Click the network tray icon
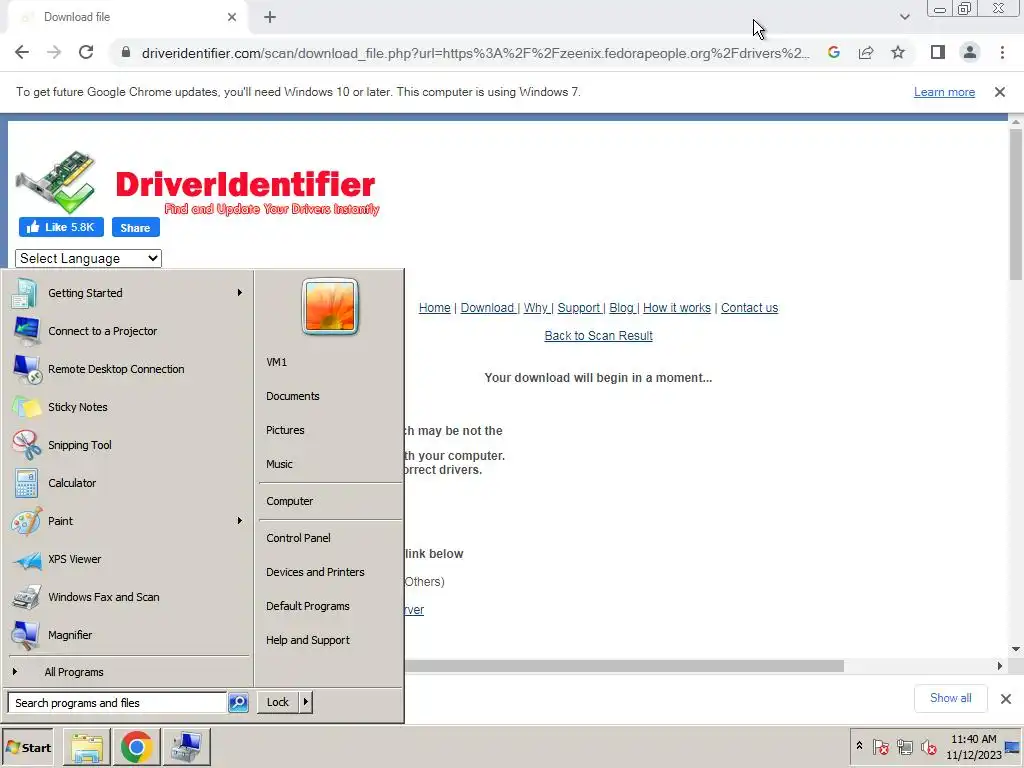The image size is (1024, 768). (904, 747)
